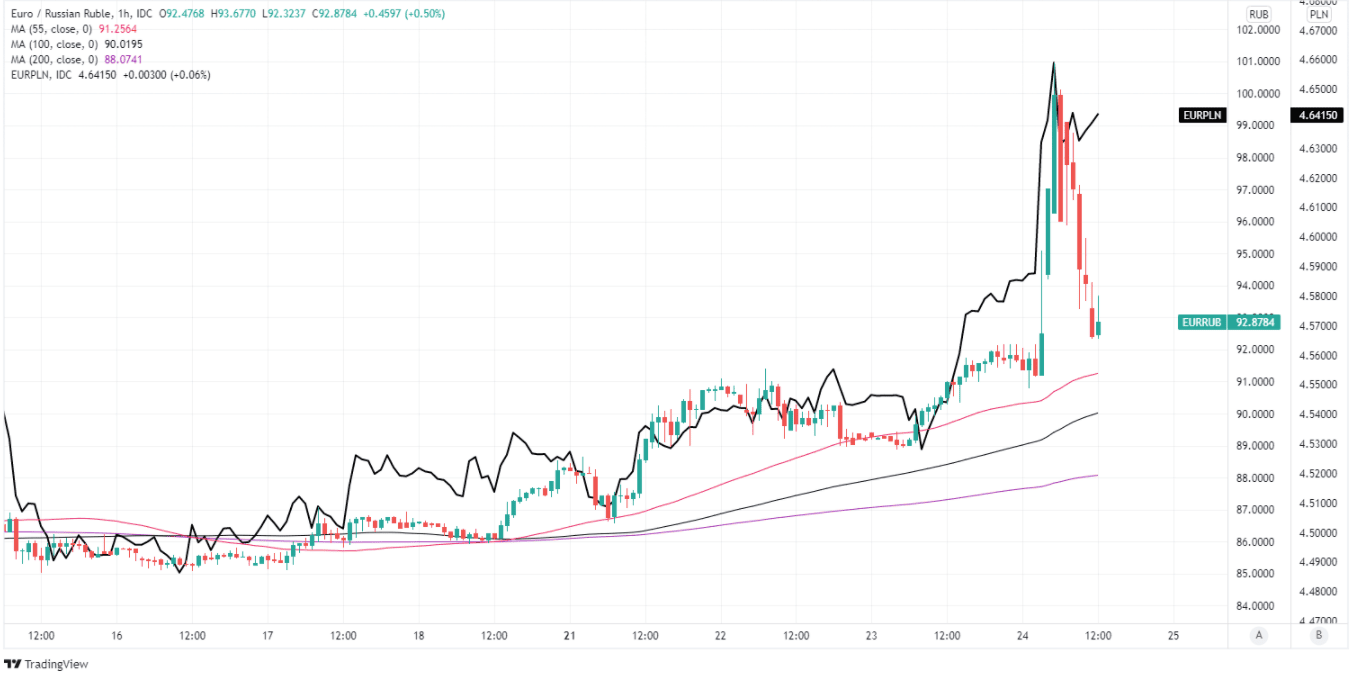Open the PLN currency selector
The width and height of the screenshot is (1350, 677).
coord(1319,14)
